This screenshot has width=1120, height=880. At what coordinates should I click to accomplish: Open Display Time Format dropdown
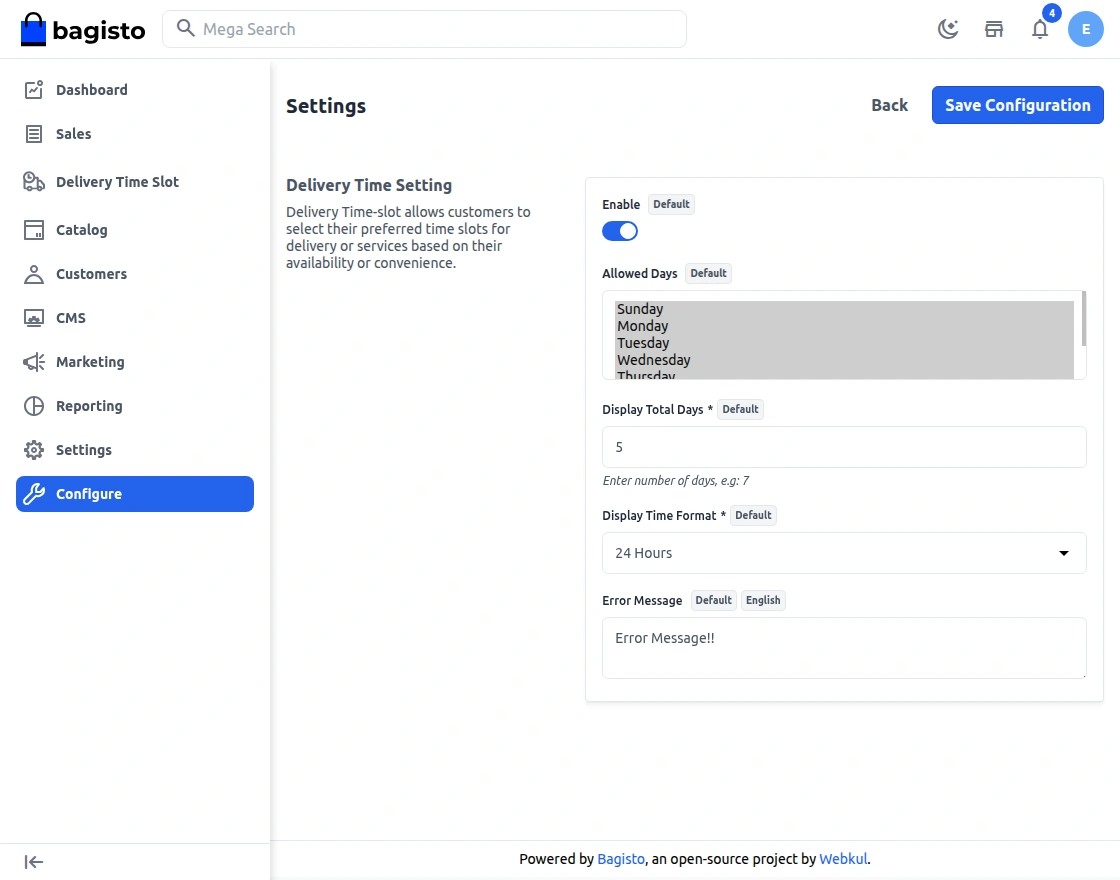click(844, 553)
